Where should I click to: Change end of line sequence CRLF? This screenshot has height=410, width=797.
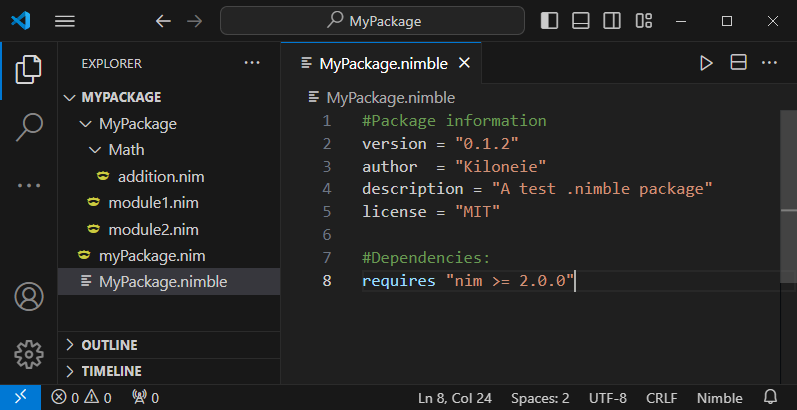[x=664, y=398]
